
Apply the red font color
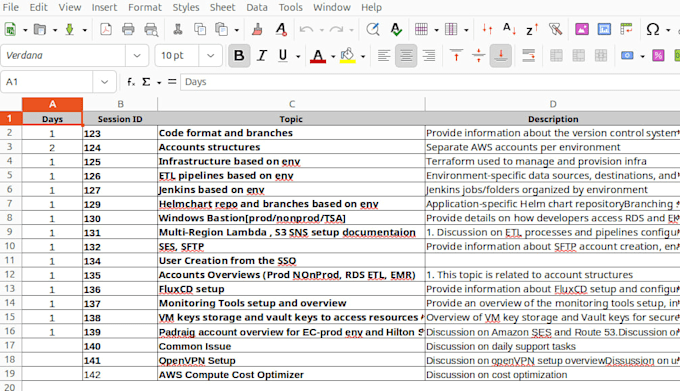[318, 55]
